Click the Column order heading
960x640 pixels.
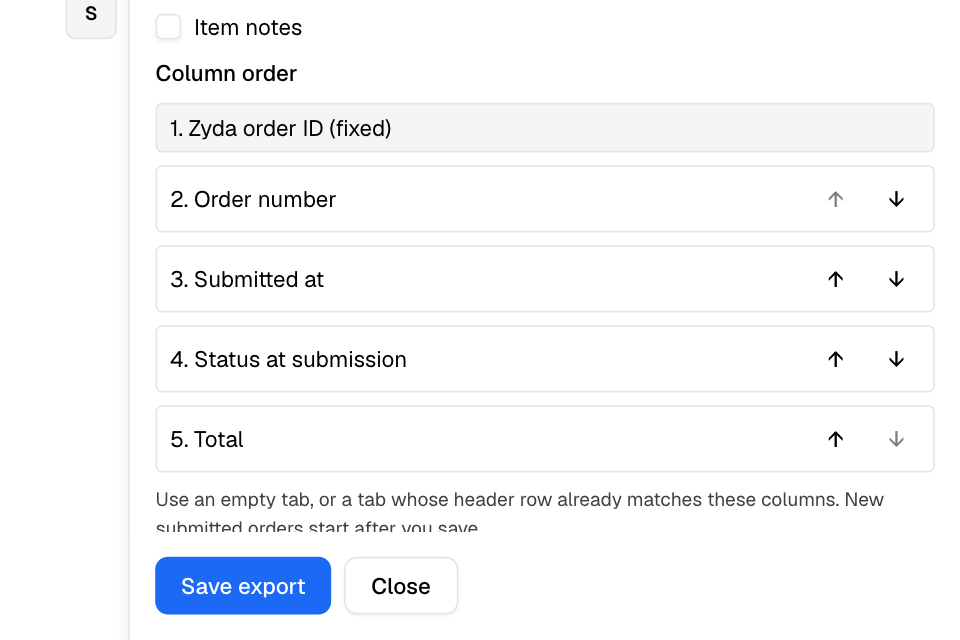226,73
